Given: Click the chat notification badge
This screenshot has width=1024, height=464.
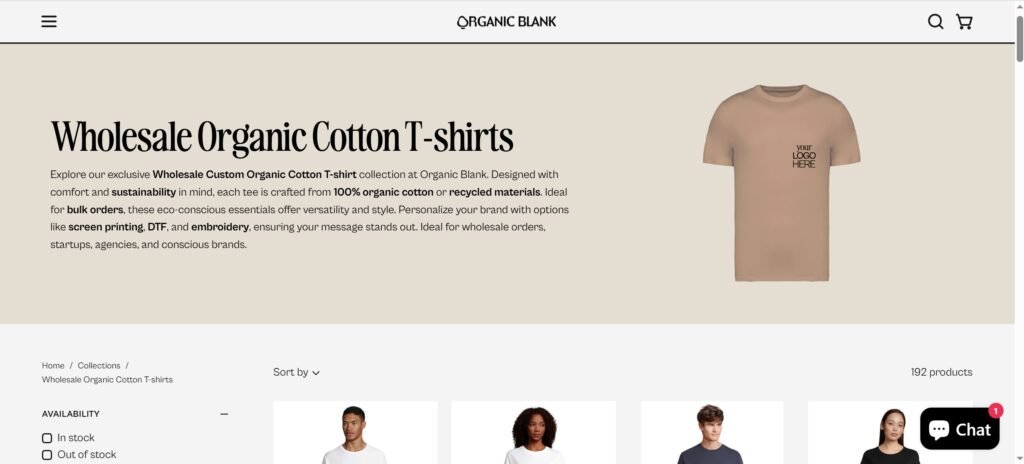Looking at the screenshot, I should pos(995,410).
